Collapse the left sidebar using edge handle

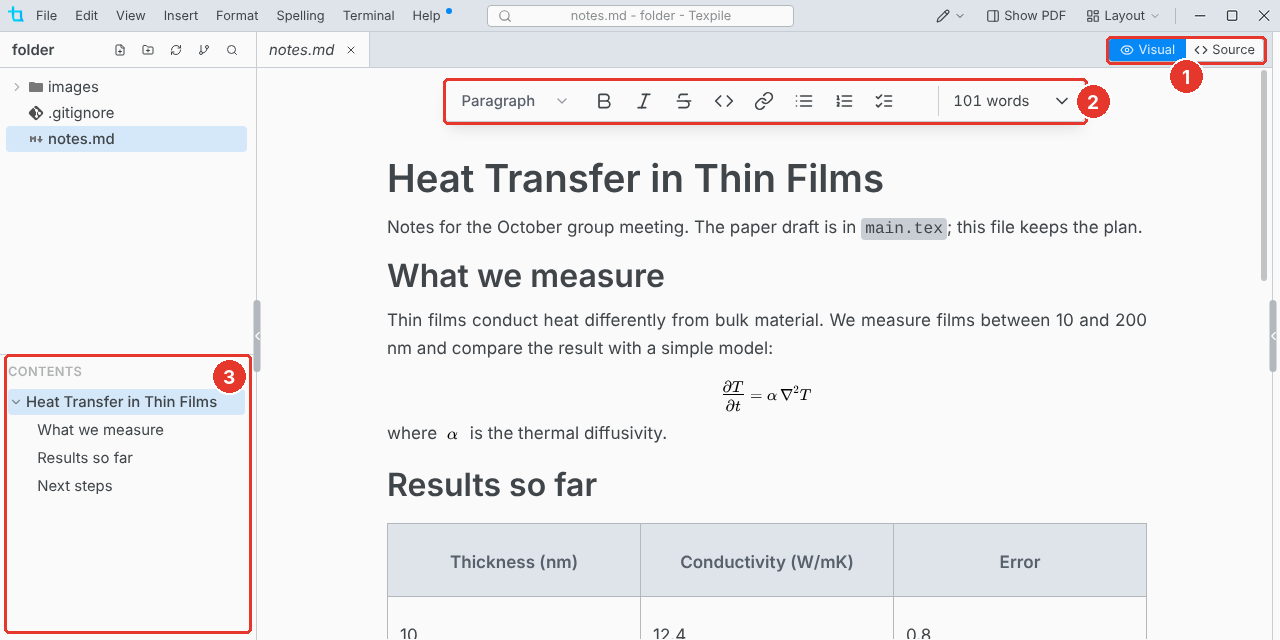coord(257,336)
